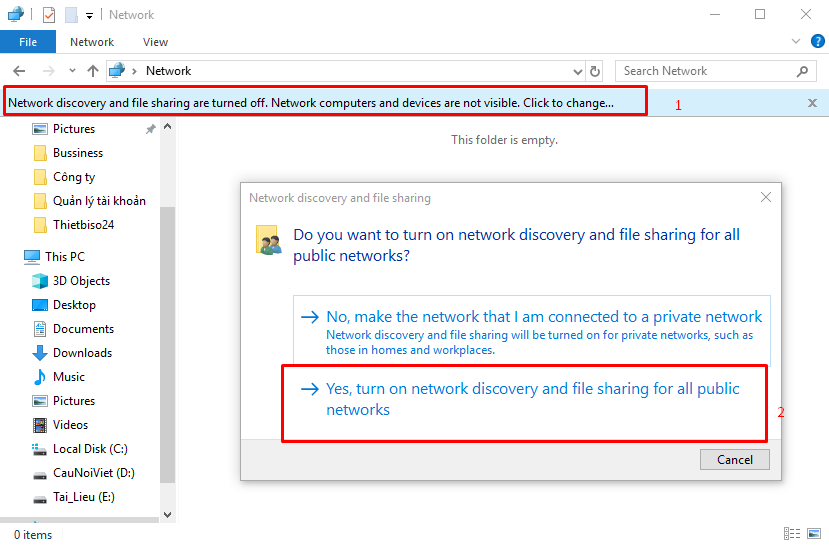This screenshot has height=546, width=829.
Task: Switch to Details view icon
Action: (x=791, y=534)
